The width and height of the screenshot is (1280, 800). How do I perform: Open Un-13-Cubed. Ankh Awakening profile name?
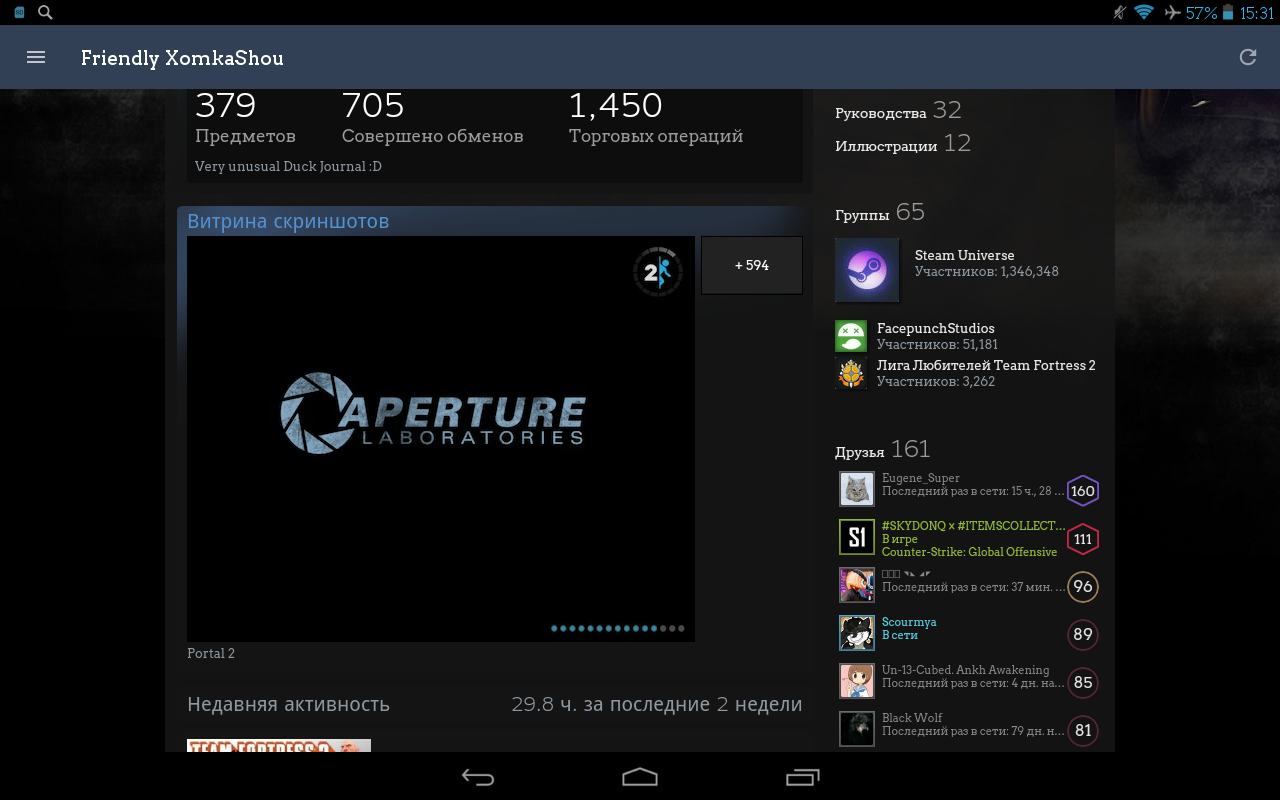(965, 670)
